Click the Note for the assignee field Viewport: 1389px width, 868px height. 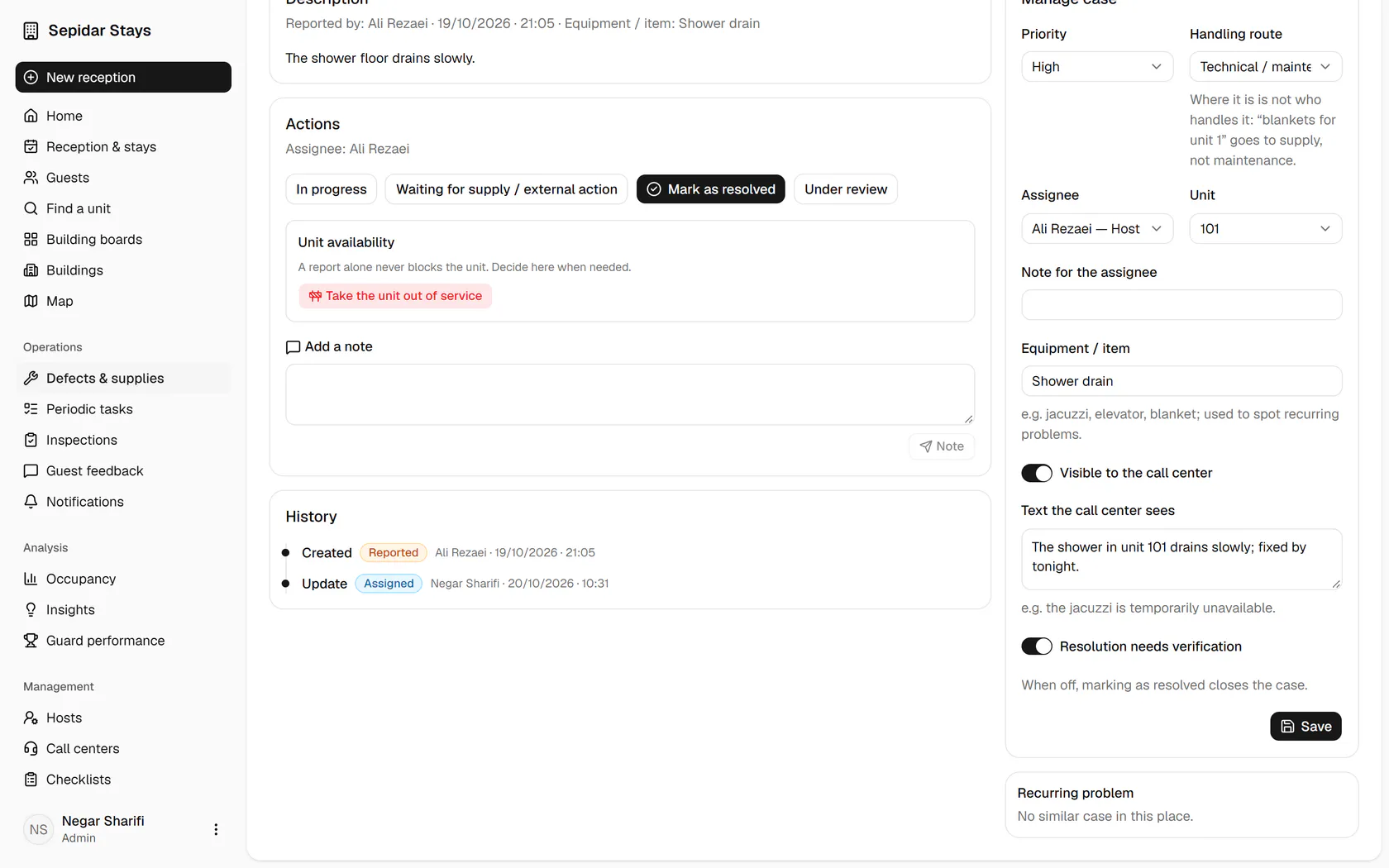click(x=1181, y=305)
